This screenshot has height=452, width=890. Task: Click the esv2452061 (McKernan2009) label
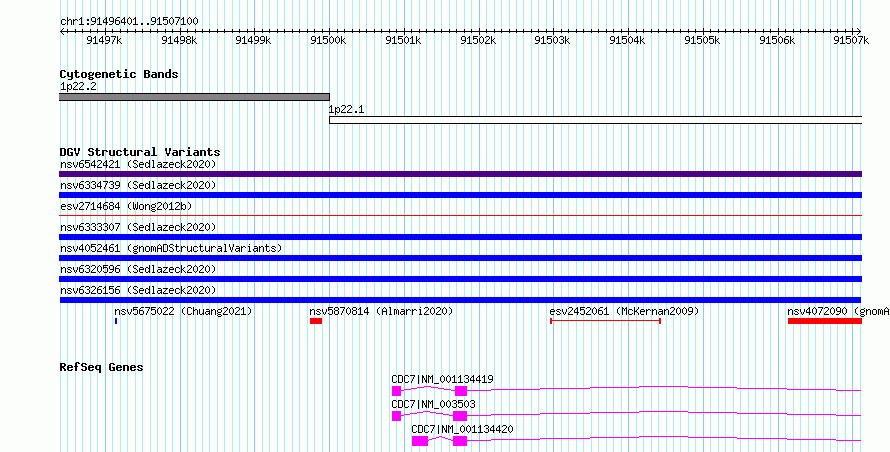coord(624,311)
